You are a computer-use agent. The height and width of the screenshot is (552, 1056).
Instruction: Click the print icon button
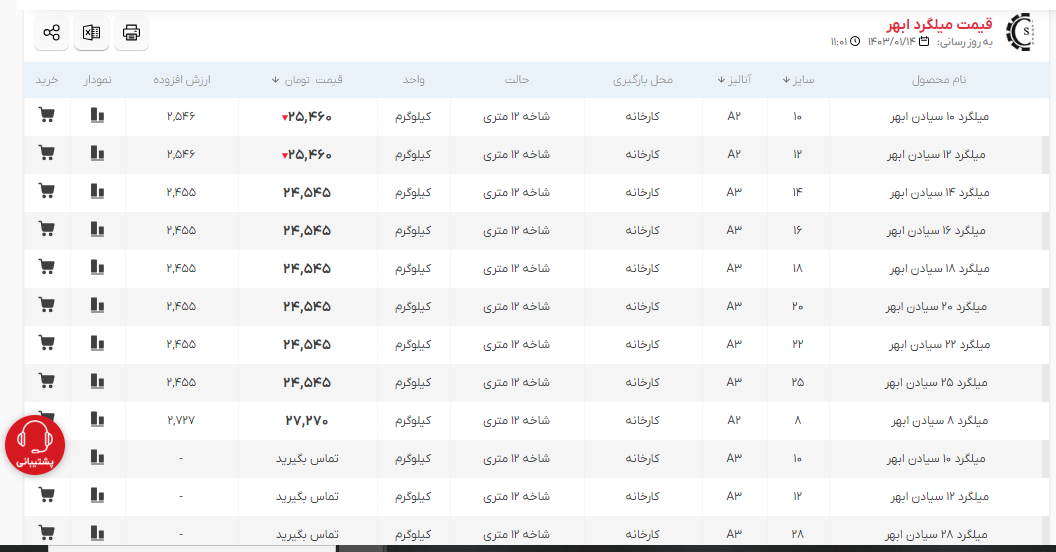click(131, 33)
